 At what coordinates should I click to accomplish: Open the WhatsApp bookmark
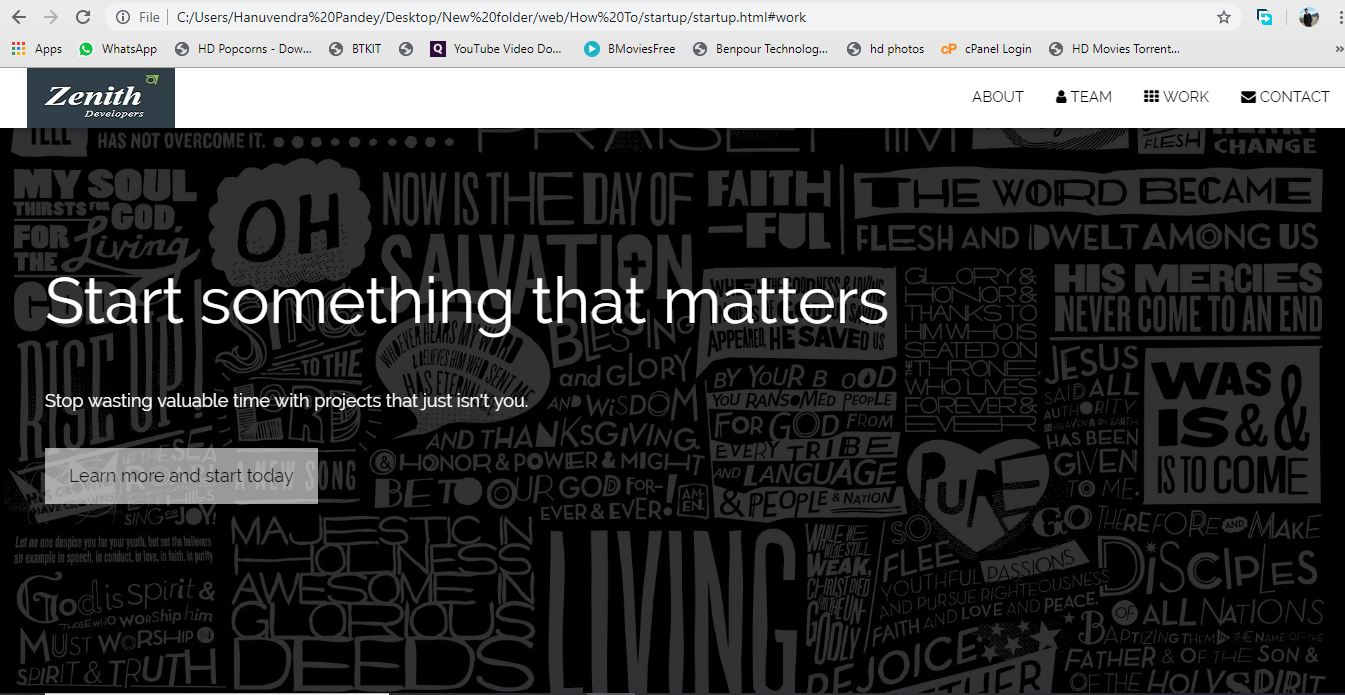(118, 48)
